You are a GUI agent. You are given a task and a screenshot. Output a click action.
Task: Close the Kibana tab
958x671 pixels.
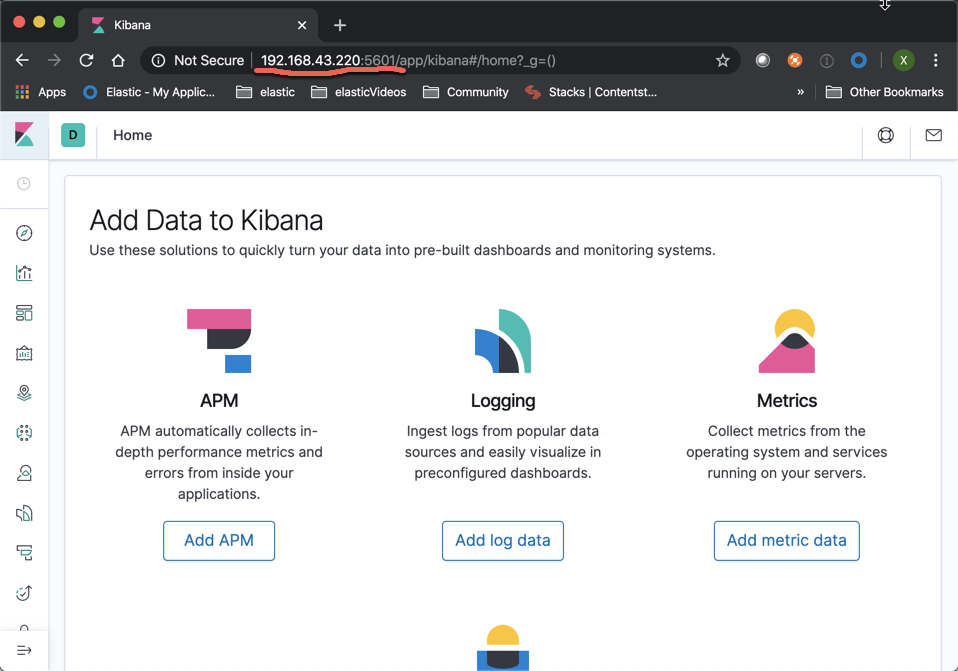(302, 25)
